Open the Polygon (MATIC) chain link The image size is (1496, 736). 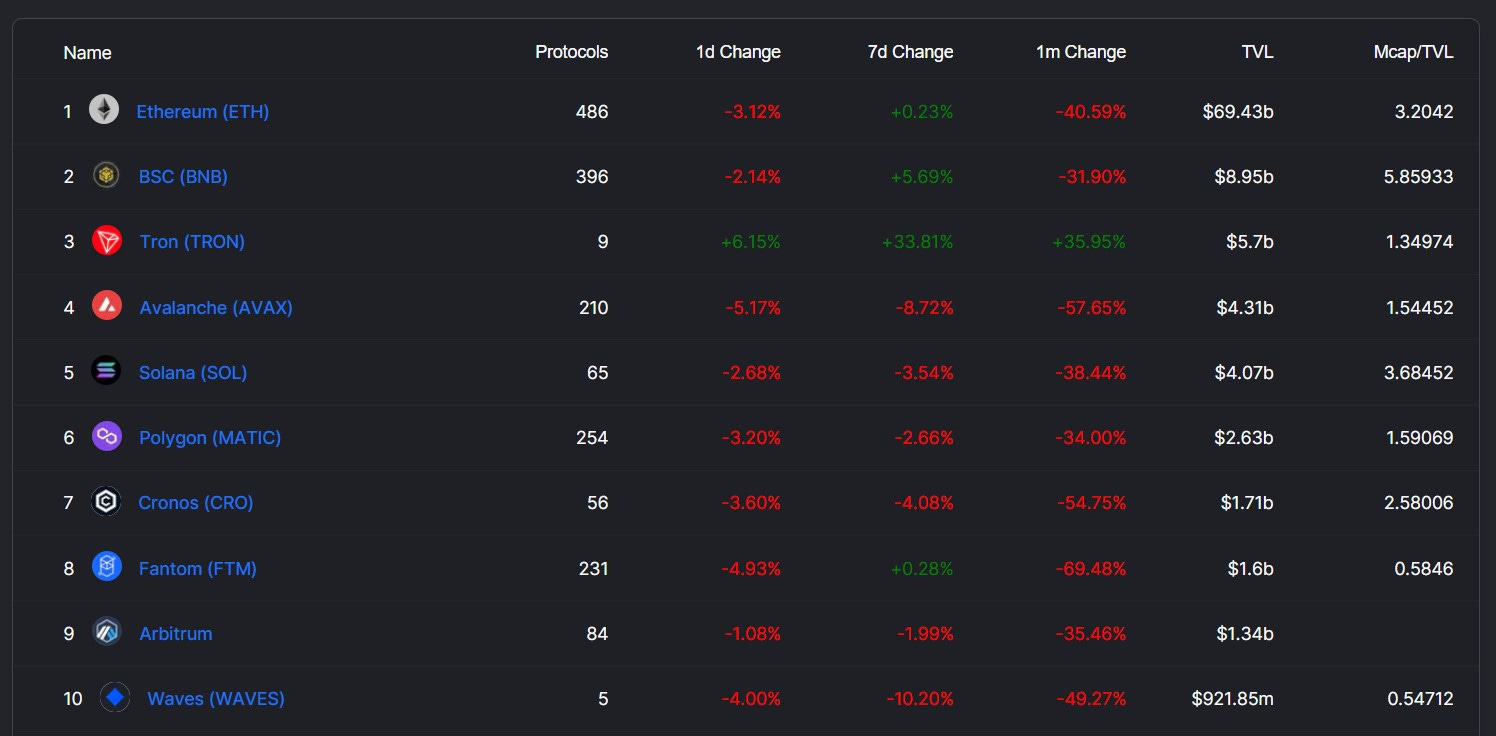click(x=210, y=438)
